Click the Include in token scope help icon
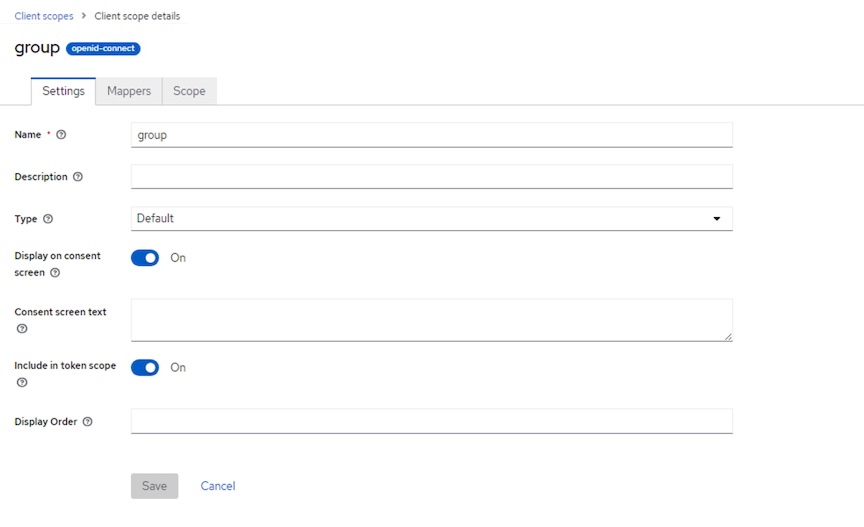The image size is (864, 527). (x=22, y=383)
